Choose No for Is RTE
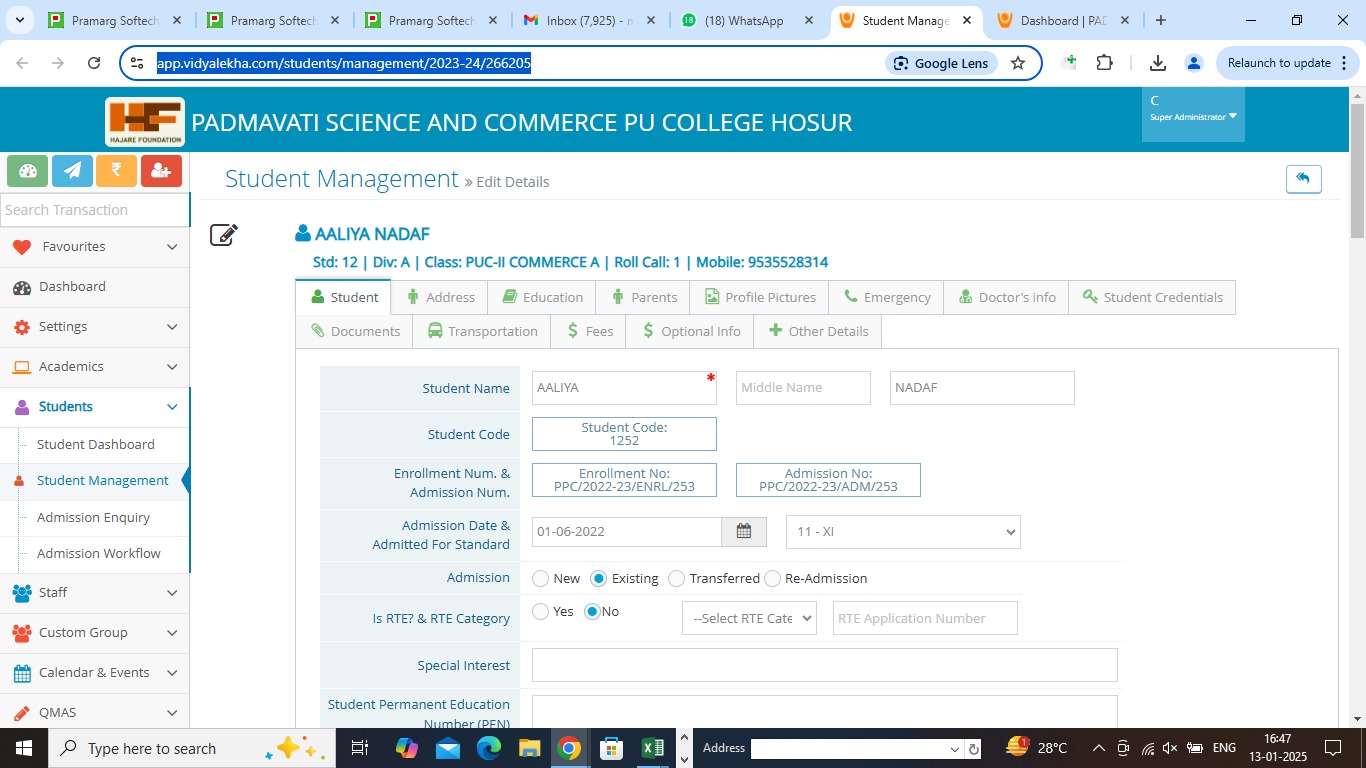1366x768 pixels. coord(592,611)
